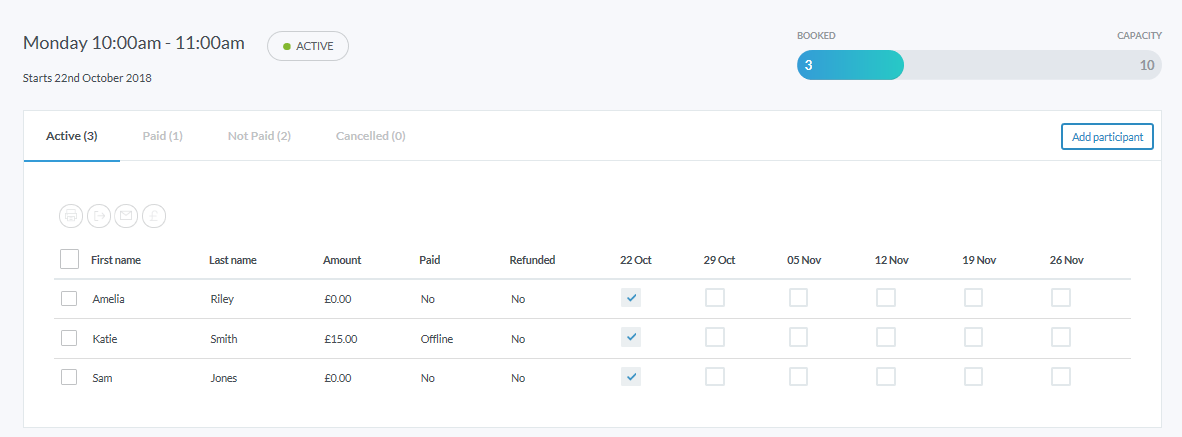Mark Sam as attended on 05 Nov
This screenshot has width=1182, height=437.
[x=799, y=377]
